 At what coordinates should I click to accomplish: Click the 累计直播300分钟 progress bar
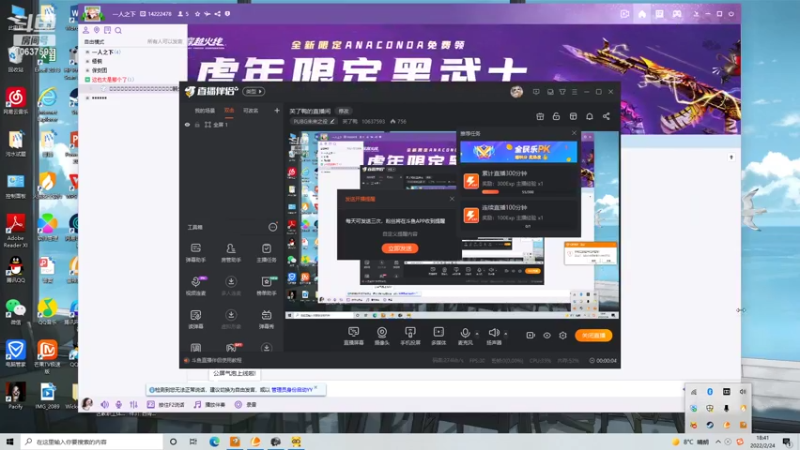(490, 192)
